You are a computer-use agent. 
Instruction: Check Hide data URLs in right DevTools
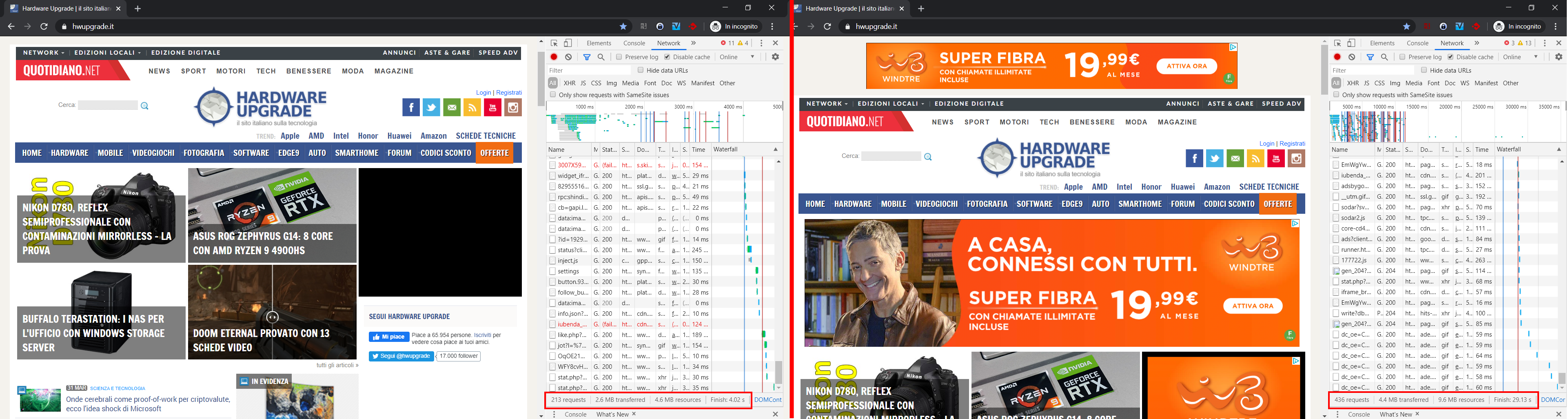(x=1424, y=70)
